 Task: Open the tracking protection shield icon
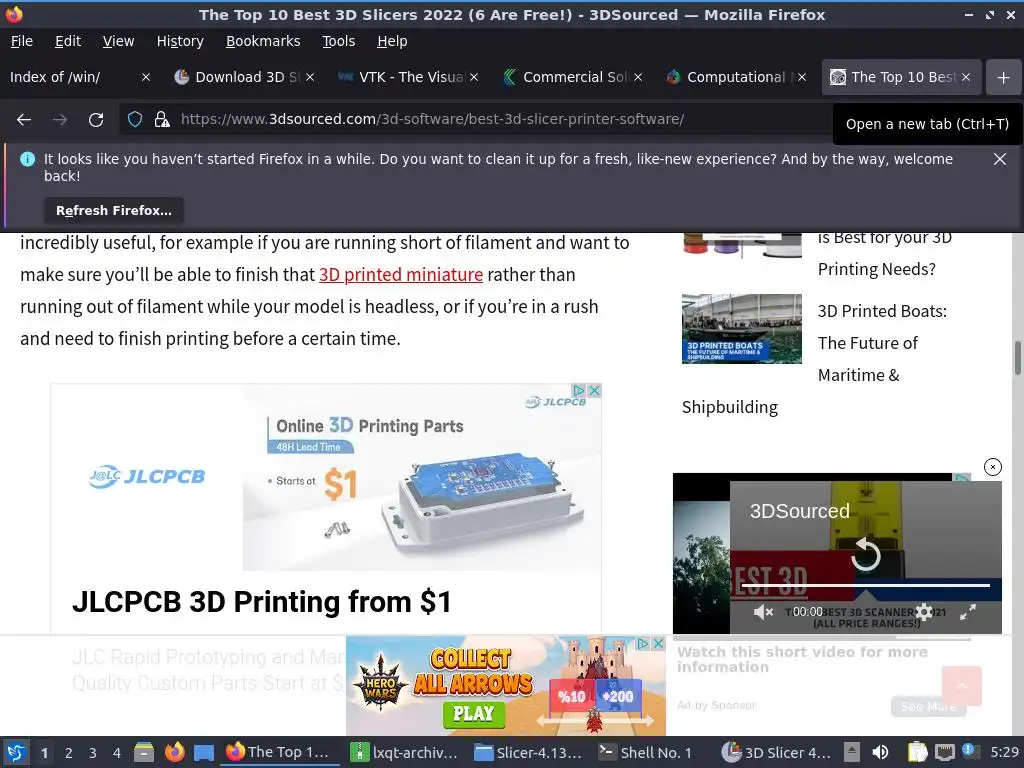135,120
